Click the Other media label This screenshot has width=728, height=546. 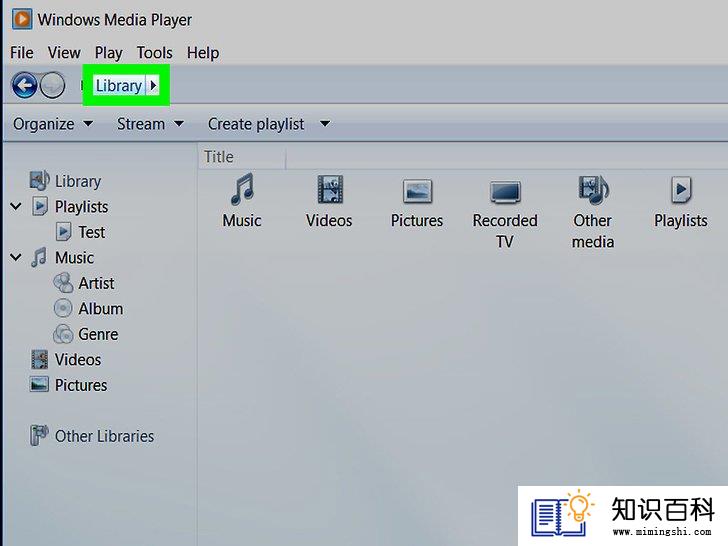click(593, 231)
